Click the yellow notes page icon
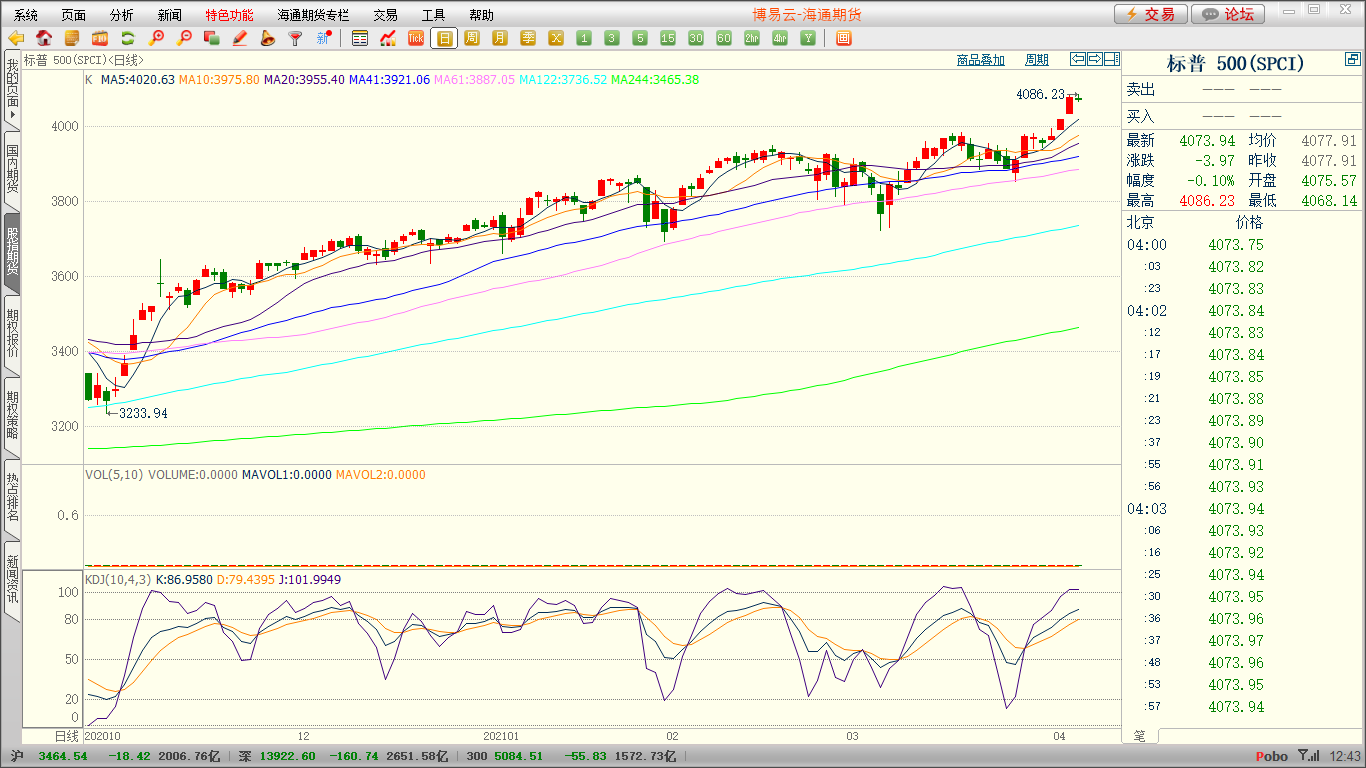The width and height of the screenshot is (1366, 768). (72, 39)
